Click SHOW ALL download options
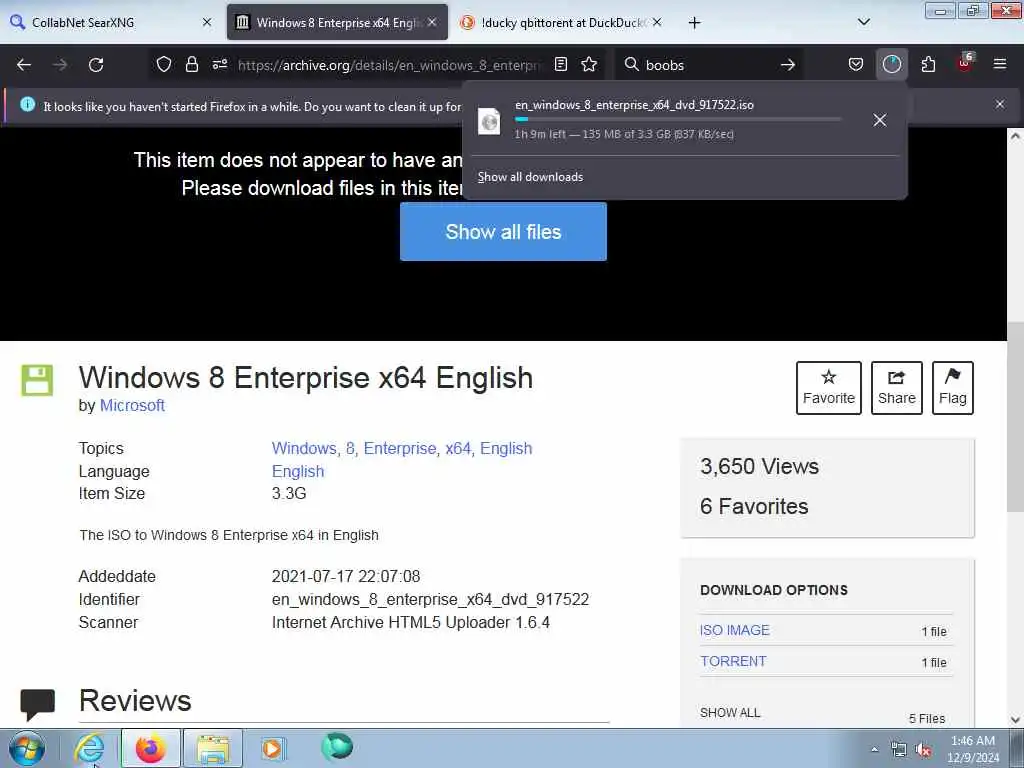 tap(730, 712)
